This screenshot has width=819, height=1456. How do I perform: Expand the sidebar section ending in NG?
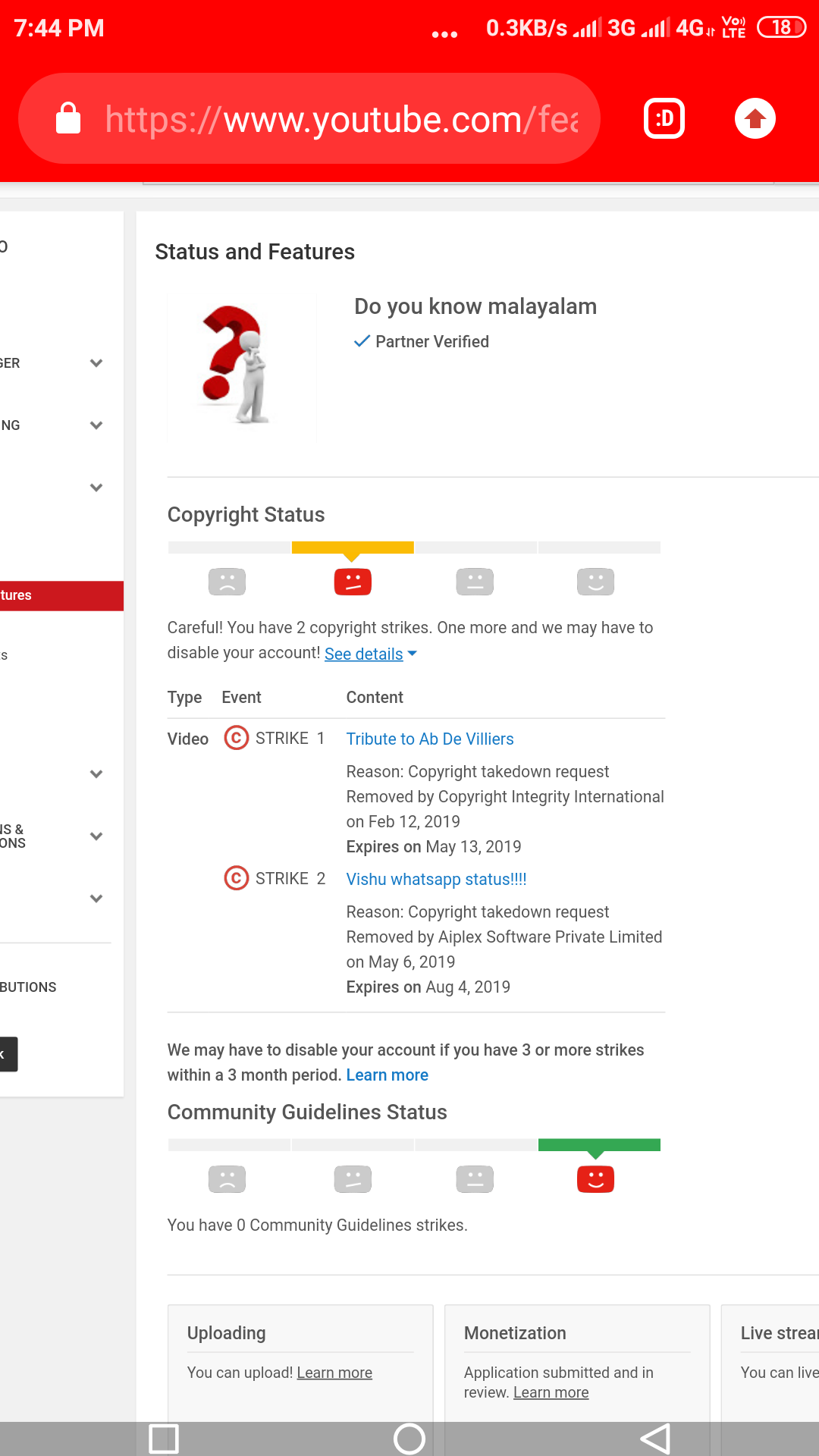click(96, 425)
